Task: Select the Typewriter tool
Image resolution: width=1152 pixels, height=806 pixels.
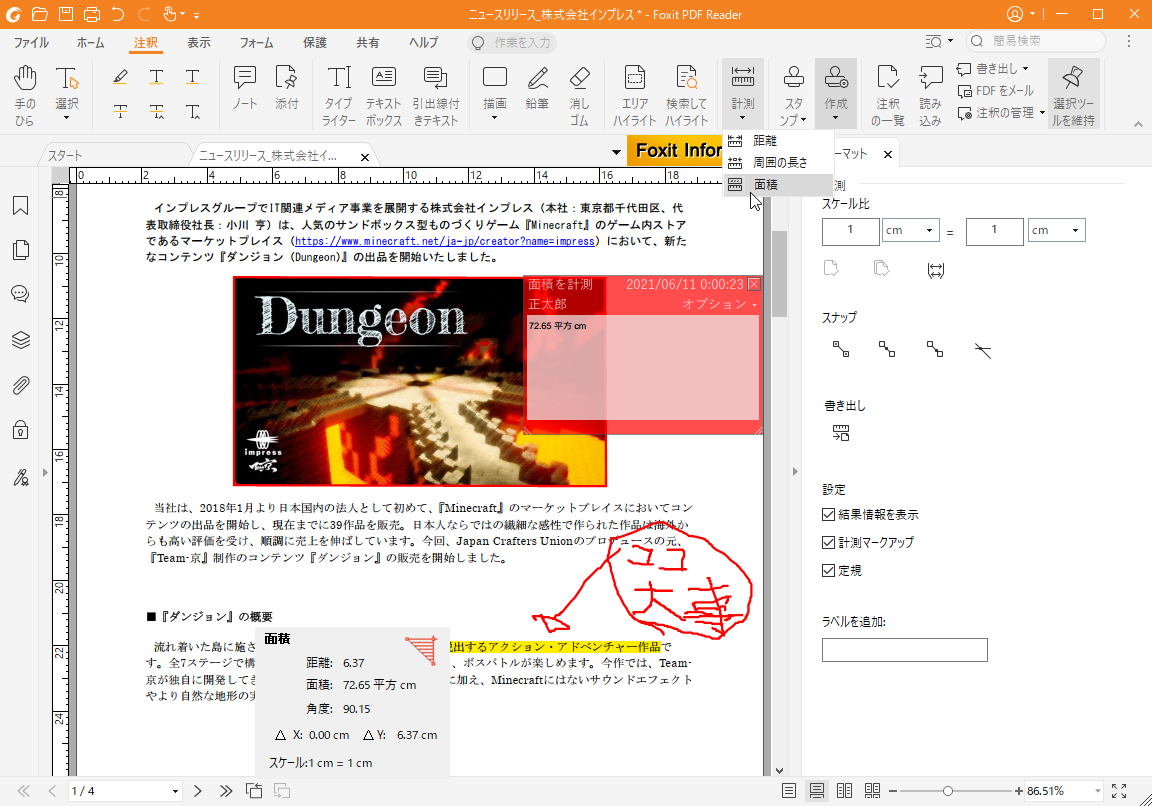Action: [x=339, y=95]
